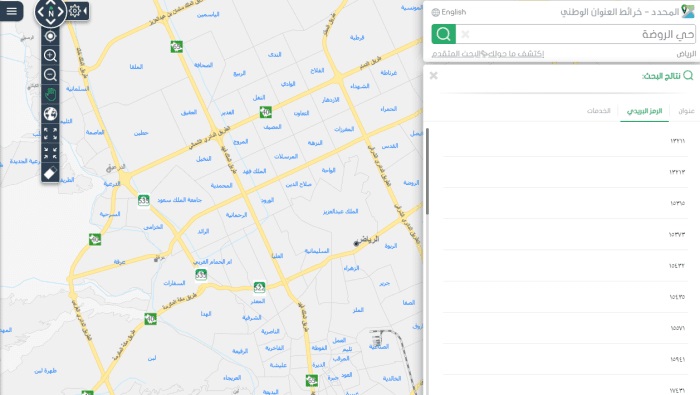Click the الملز district label on map
The width and height of the screenshot is (700, 395).
click(x=358, y=310)
